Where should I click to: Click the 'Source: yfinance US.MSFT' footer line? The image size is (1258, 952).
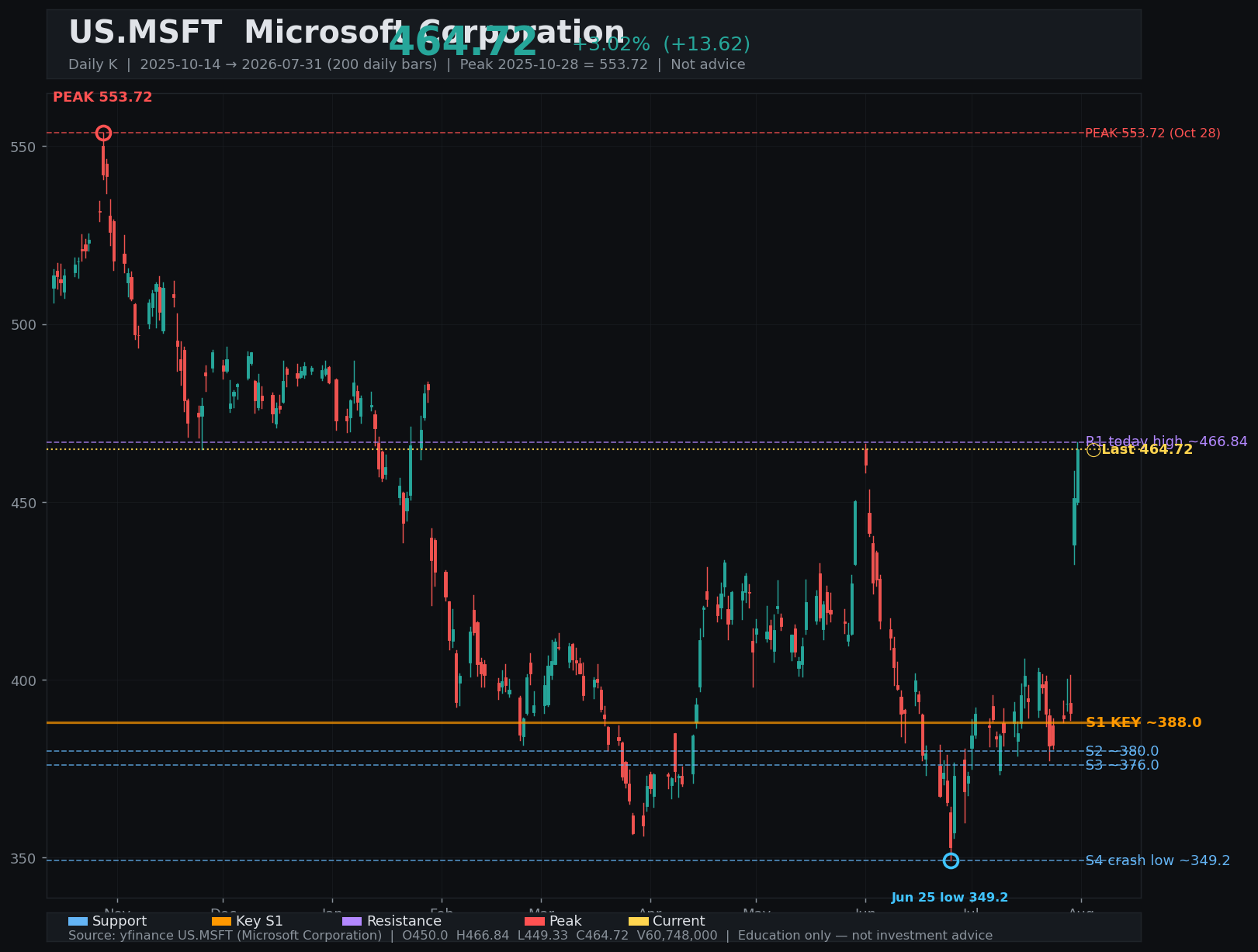530,936
